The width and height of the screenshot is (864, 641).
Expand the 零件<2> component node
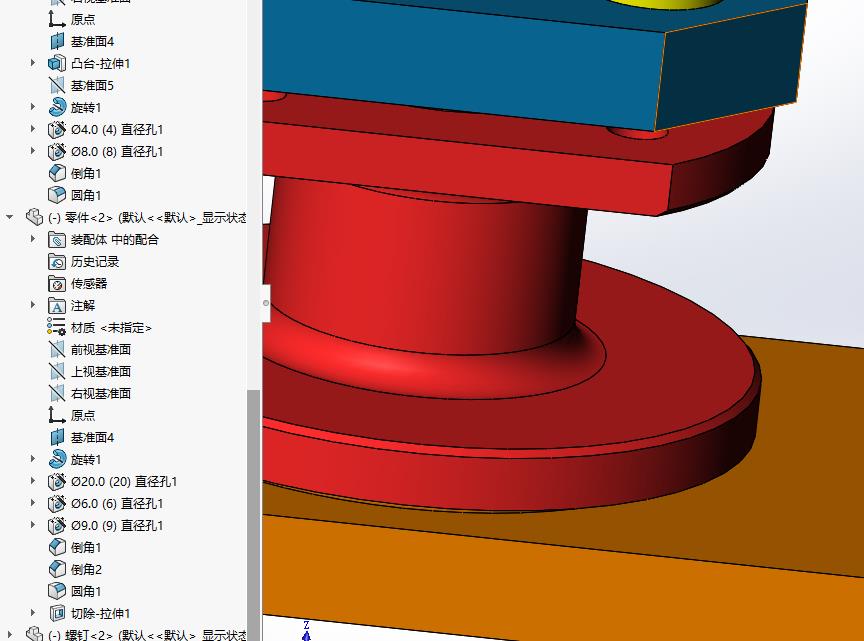point(9,217)
